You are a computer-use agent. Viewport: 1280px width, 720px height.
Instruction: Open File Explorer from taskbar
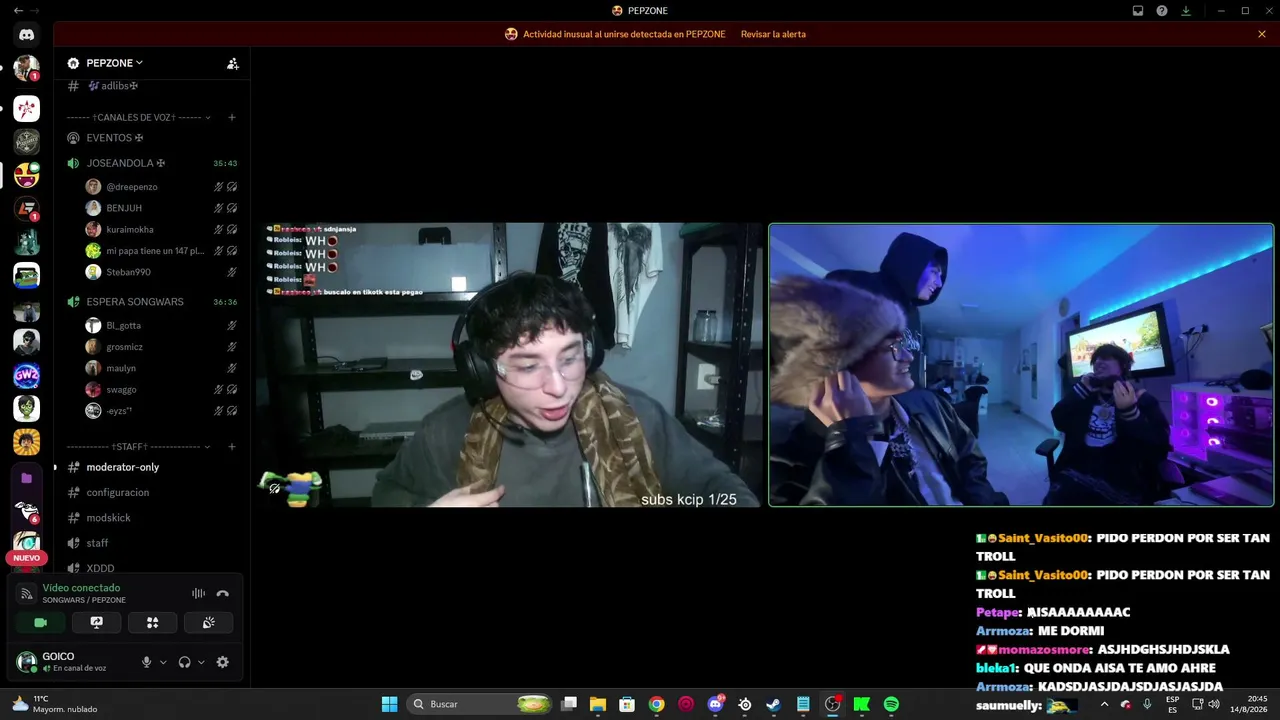pyautogui.click(x=598, y=704)
